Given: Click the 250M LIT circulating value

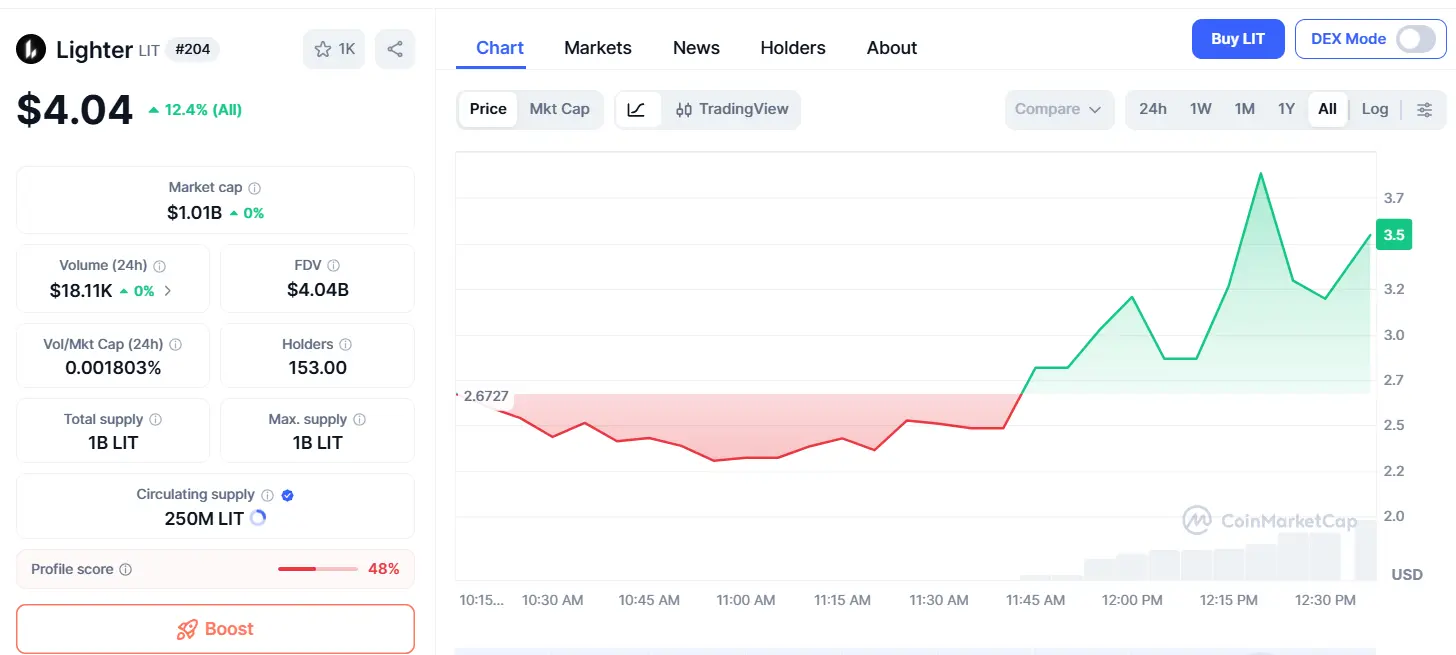Looking at the screenshot, I should [x=204, y=519].
